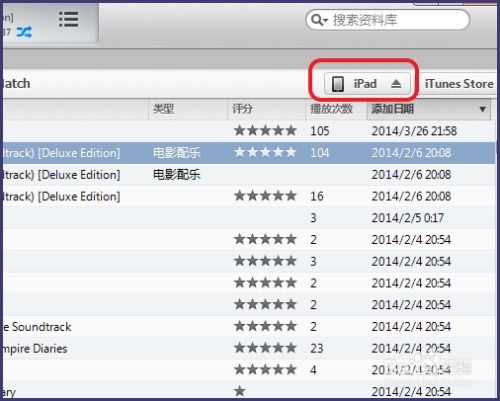Eject iPad with the eject icon

[x=396, y=84]
